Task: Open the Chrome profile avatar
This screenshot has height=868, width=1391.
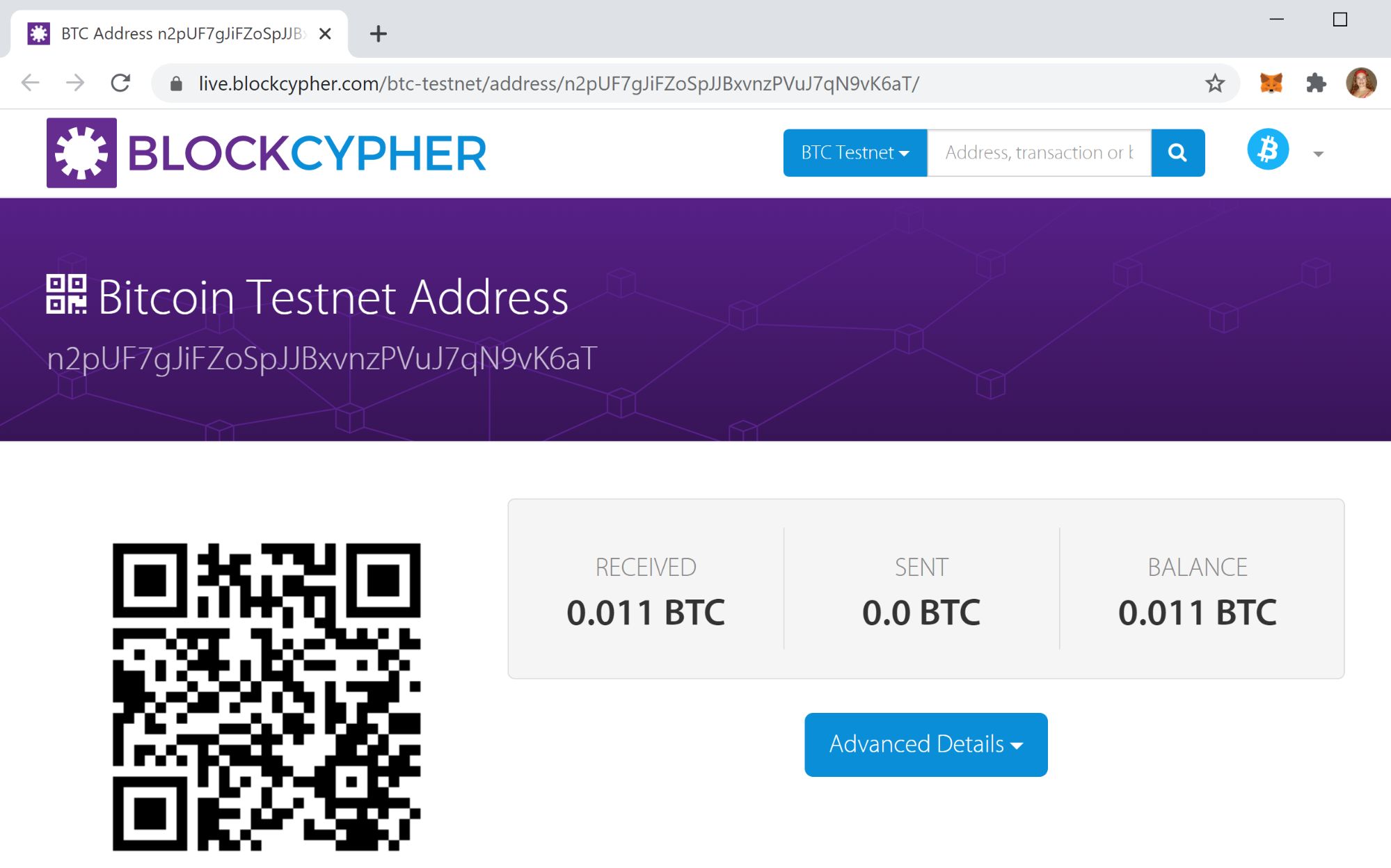Action: tap(1361, 83)
